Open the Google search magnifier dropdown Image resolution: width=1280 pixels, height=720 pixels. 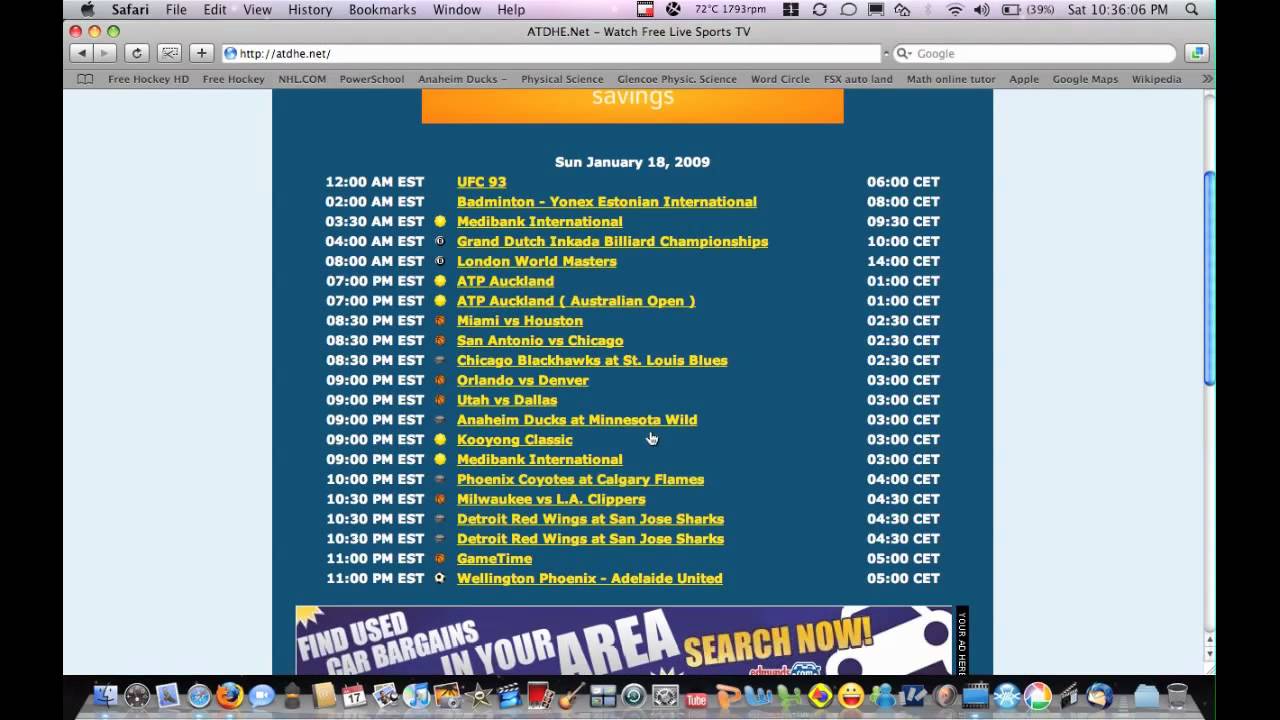[x=904, y=53]
